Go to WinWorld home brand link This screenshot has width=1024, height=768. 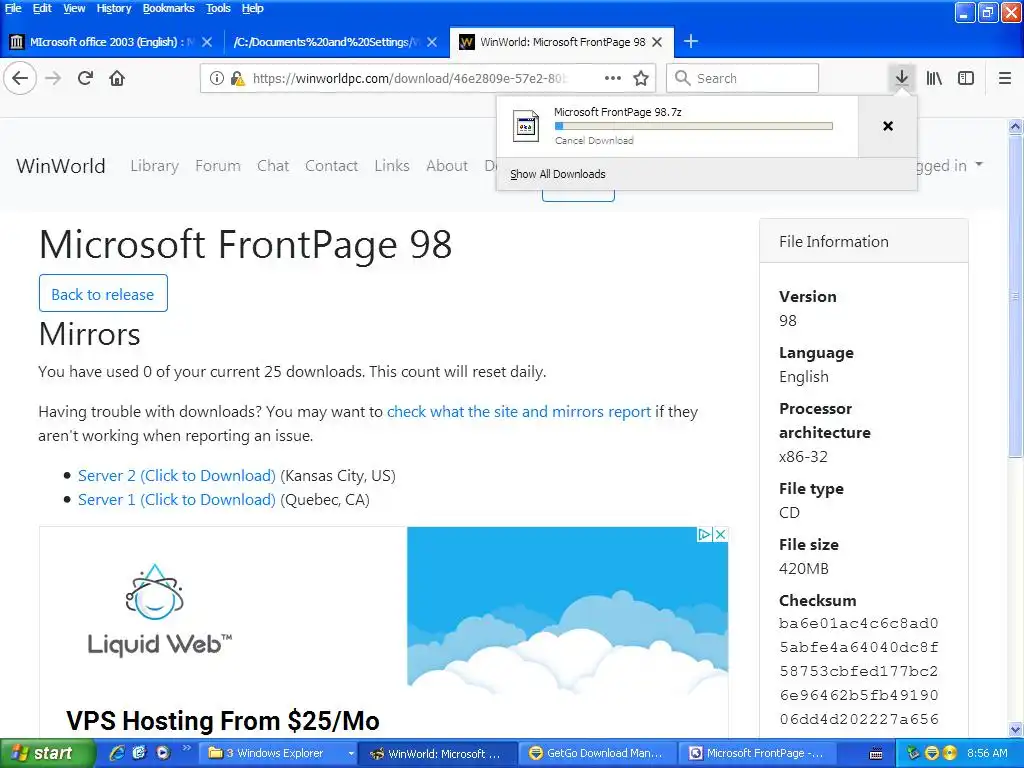pyautogui.click(x=61, y=166)
